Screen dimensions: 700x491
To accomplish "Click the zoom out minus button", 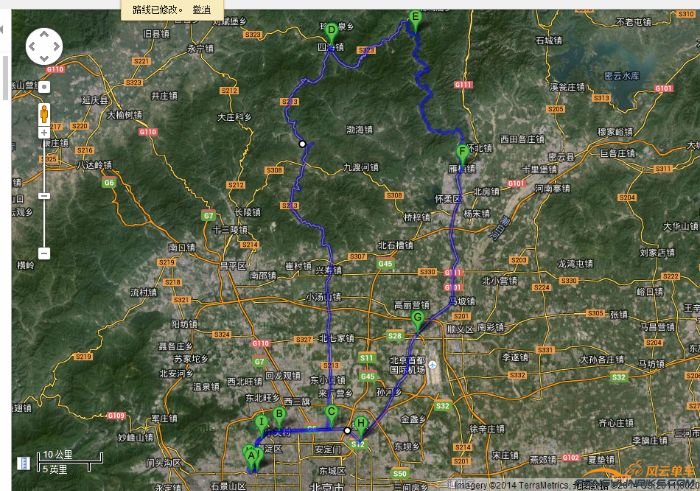I will [x=44, y=254].
